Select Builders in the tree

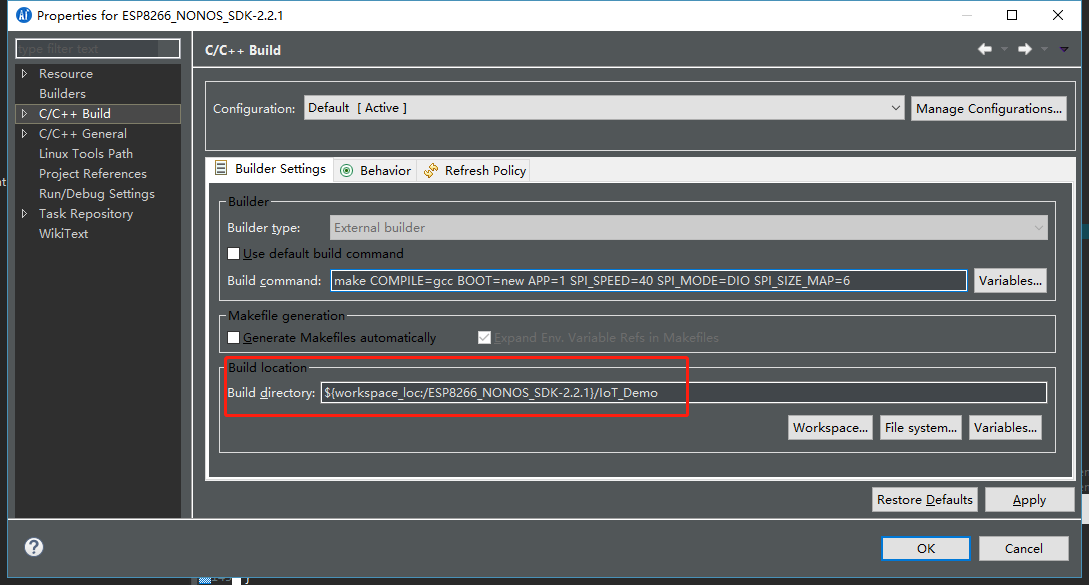tap(63, 94)
